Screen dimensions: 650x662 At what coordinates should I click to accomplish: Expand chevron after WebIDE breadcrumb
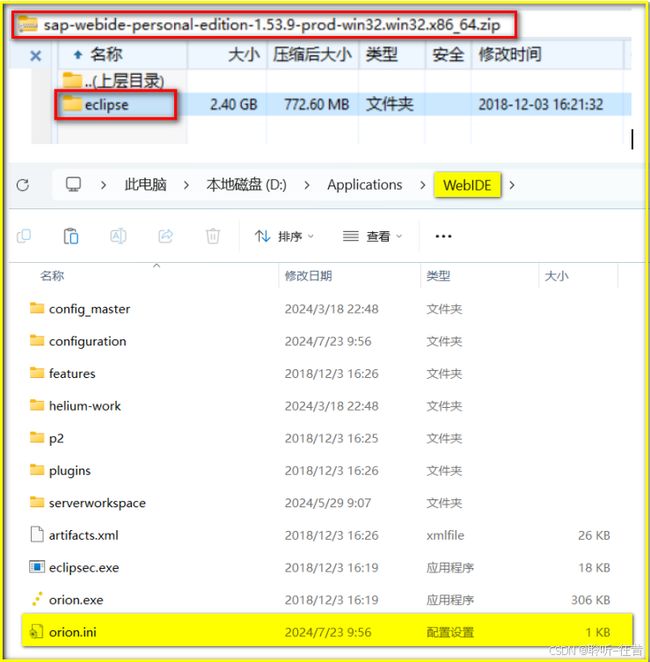click(x=512, y=185)
